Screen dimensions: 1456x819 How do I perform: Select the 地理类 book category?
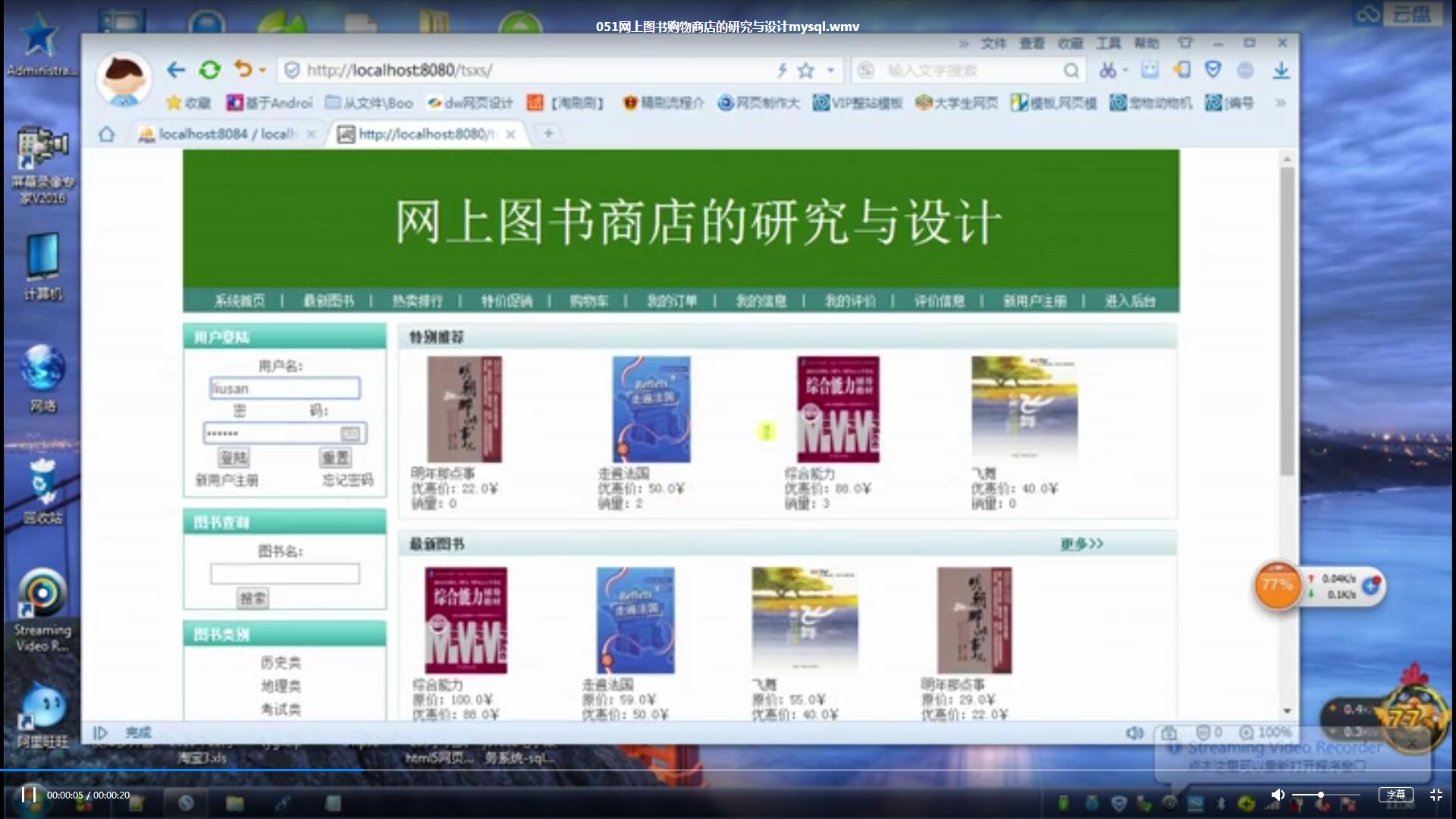click(x=281, y=686)
